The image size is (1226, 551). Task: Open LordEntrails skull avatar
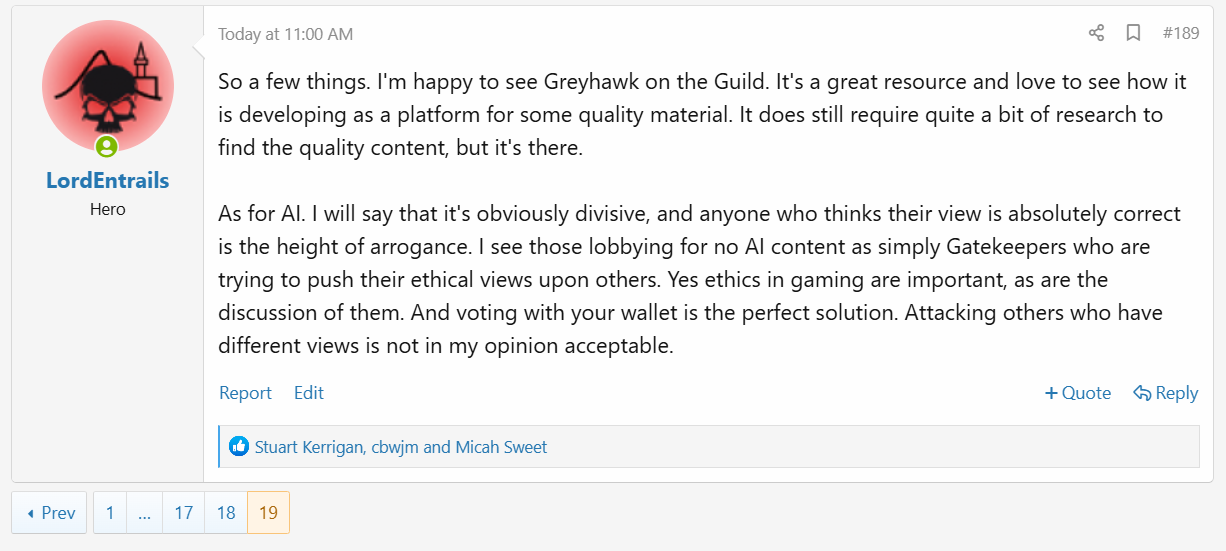pos(107,85)
